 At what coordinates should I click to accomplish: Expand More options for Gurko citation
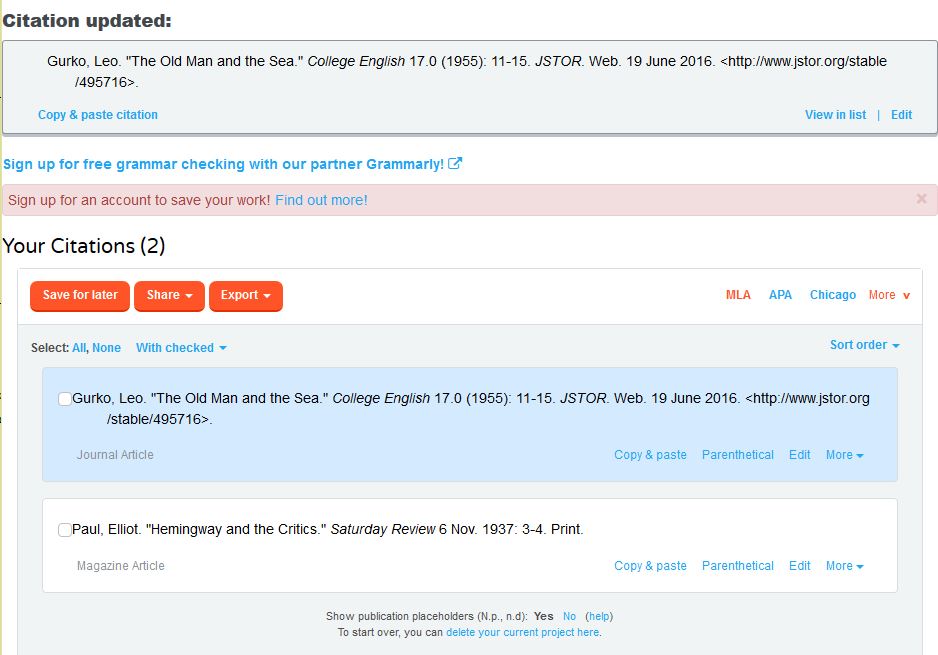(x=844, y=455)
